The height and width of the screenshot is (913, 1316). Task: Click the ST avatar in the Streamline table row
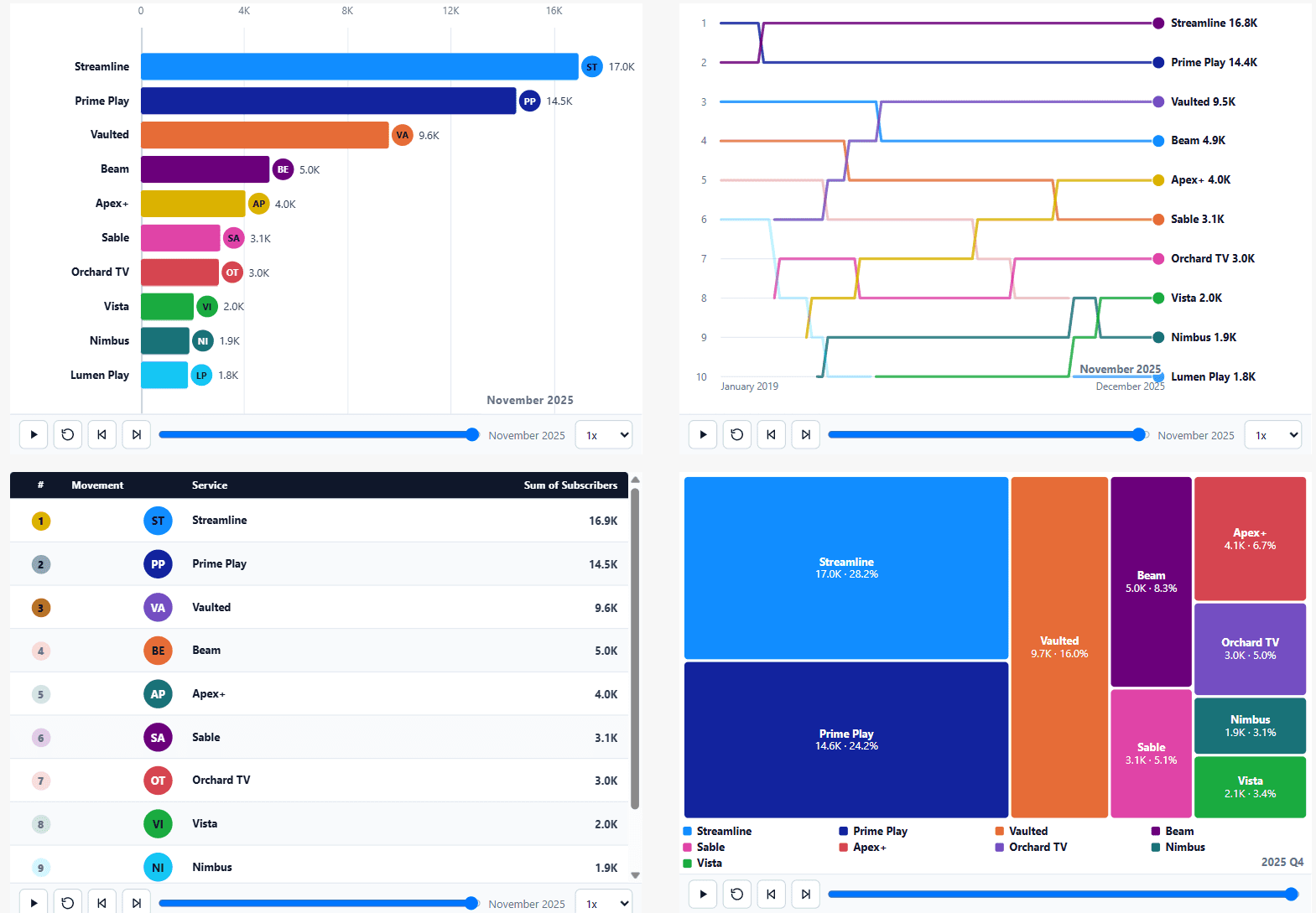tap(158, 521)
